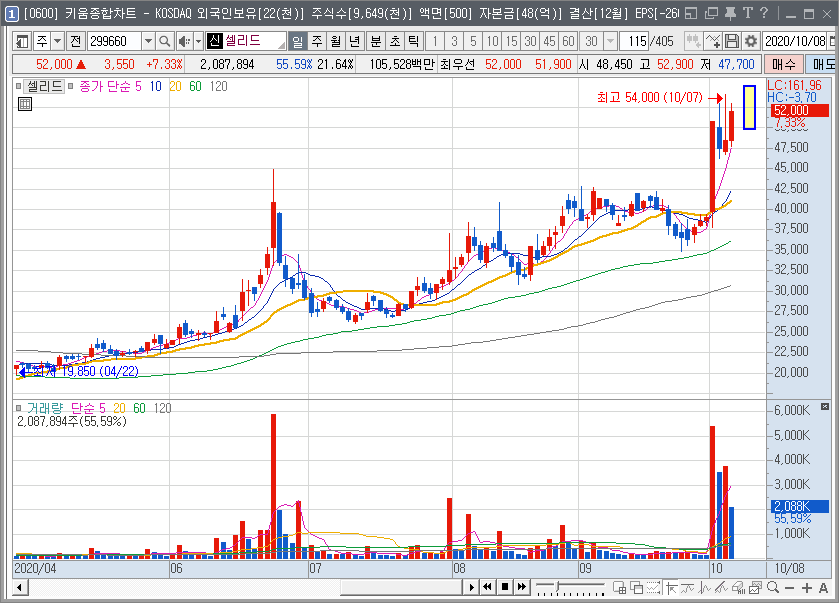Viewport: 839px width, 603px height.
Task: Click the scroll-left arrow at bottom left
Action: tap(20, 587)
